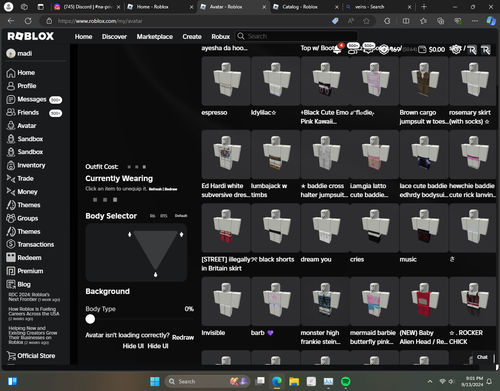This screenshot has width=500, height=391.
Task: Focus the Roblox search field
Action: pyautogui.click(x=297, y=36)
